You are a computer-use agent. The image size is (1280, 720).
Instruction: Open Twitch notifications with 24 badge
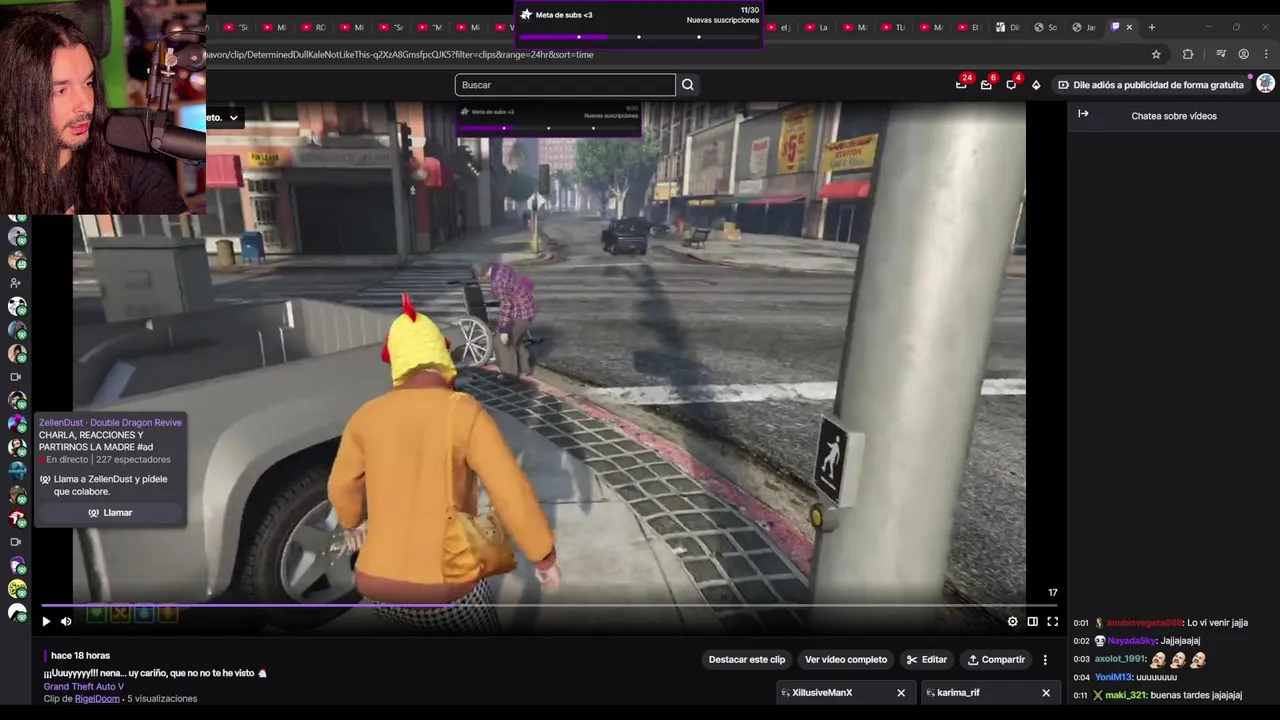coord(961,85)
